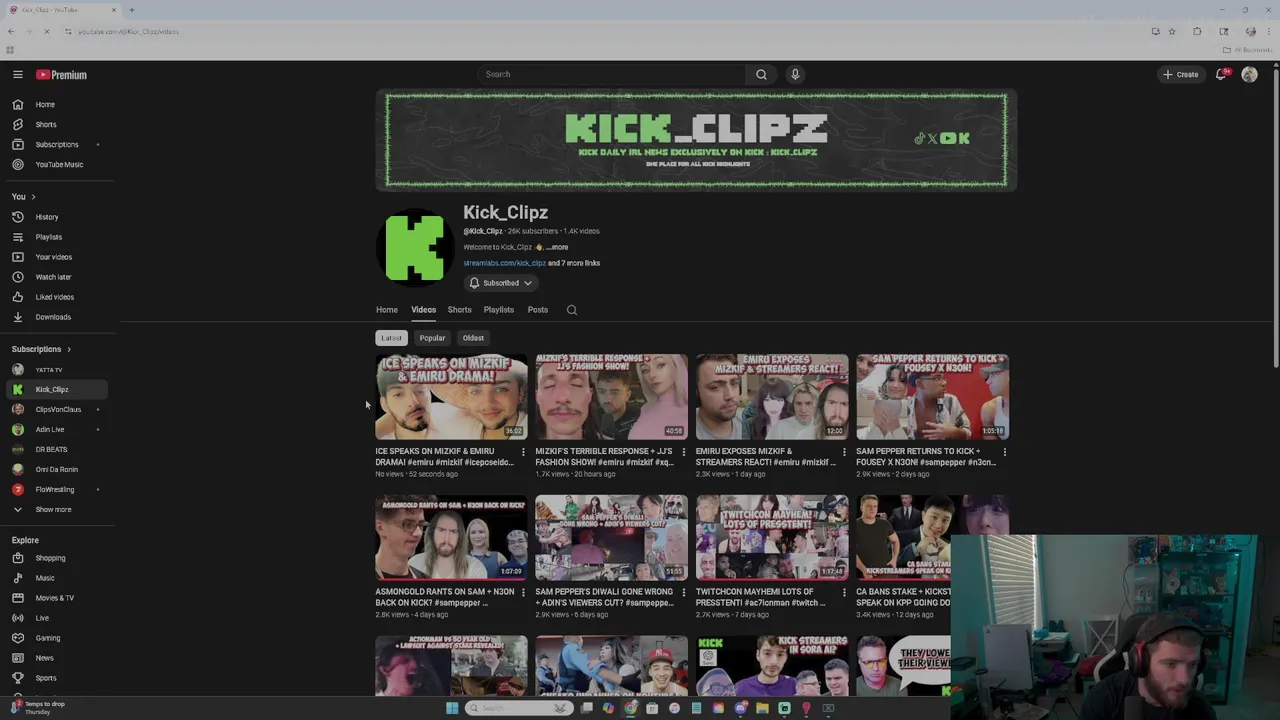The image size is (1280, 720).
Task: Open FloWrestling subscription
Action: [x=55, y=489]
